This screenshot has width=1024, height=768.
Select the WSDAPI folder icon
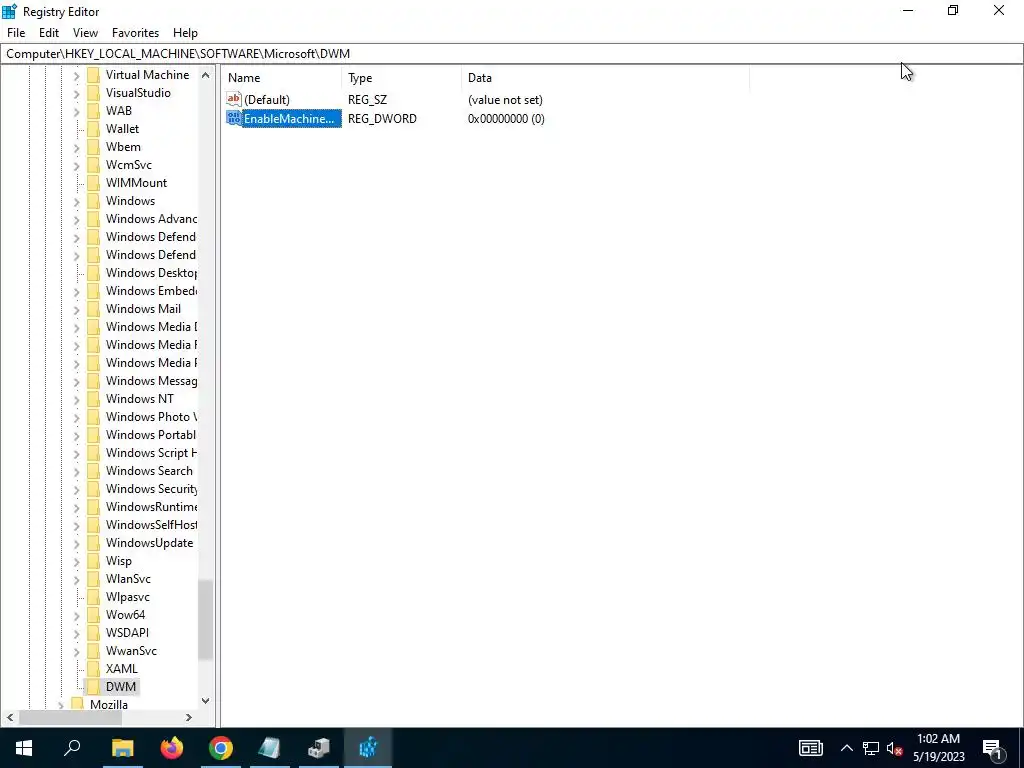pyautogui.click(x=93, y=633)
